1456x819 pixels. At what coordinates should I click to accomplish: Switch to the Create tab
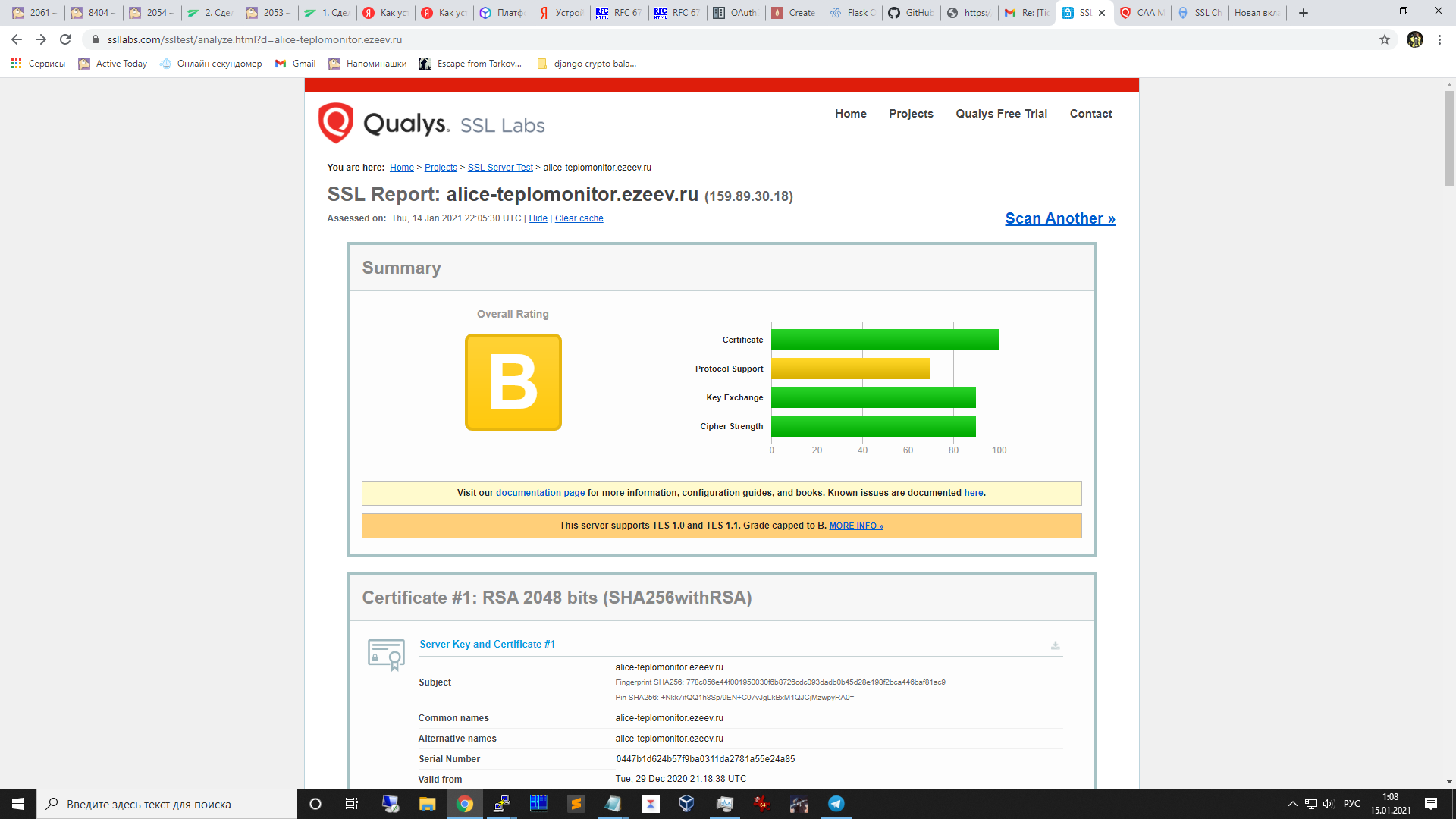795,13
